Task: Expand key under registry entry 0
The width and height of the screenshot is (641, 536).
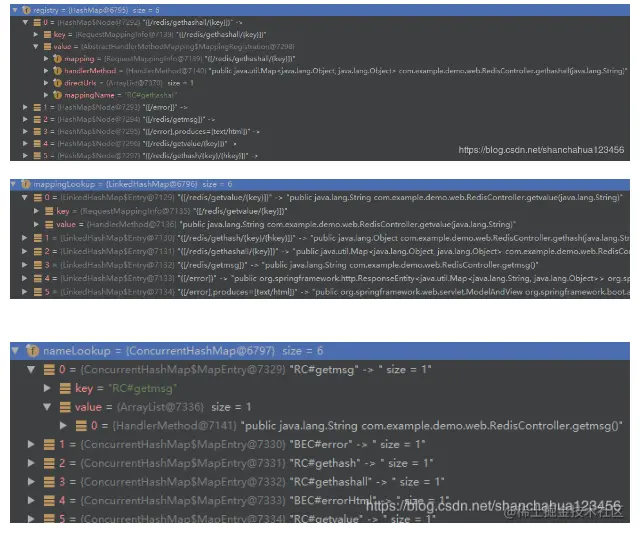Action: [x=36, y=35]
